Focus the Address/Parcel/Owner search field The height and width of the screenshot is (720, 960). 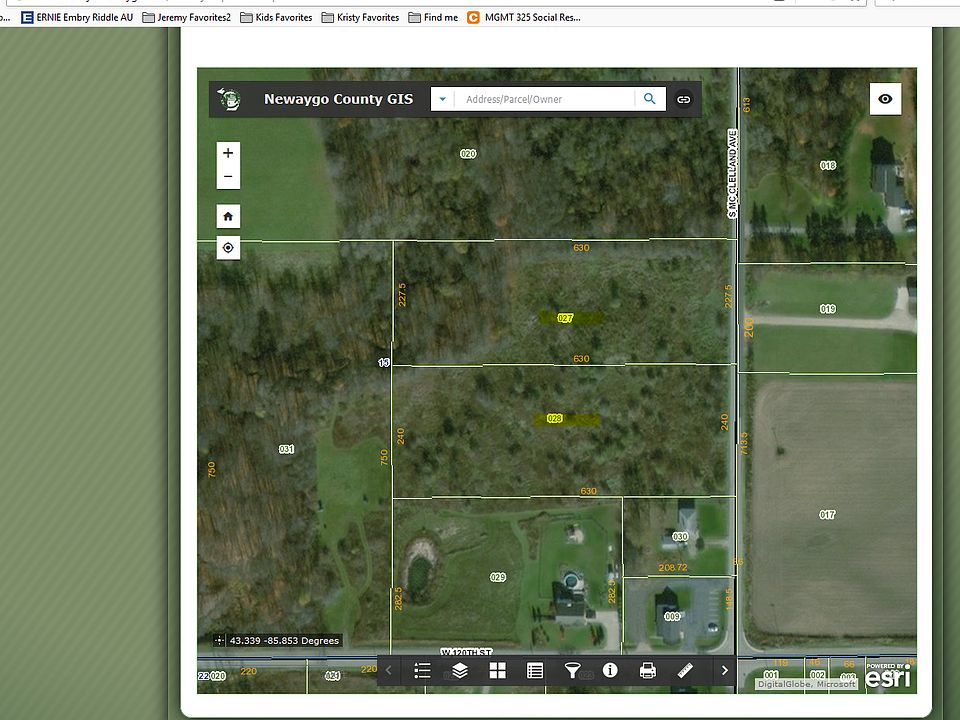click(x=544, y=99)
